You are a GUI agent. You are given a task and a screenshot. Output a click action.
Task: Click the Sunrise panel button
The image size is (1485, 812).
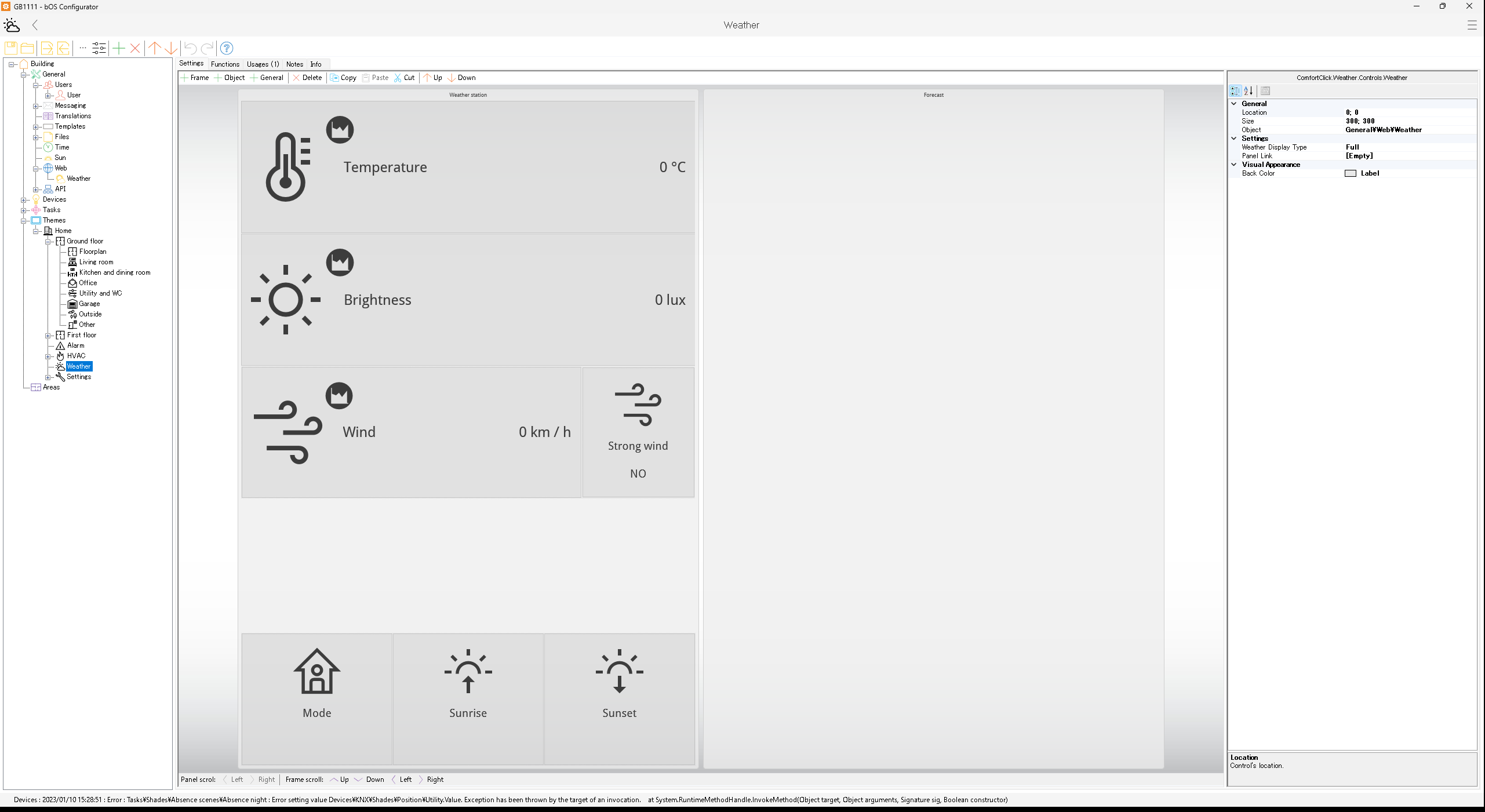point(468,698)
